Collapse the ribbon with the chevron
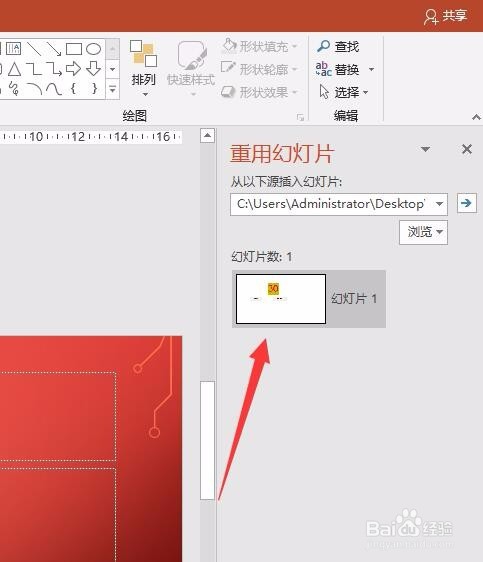 (x=476, y=117)
